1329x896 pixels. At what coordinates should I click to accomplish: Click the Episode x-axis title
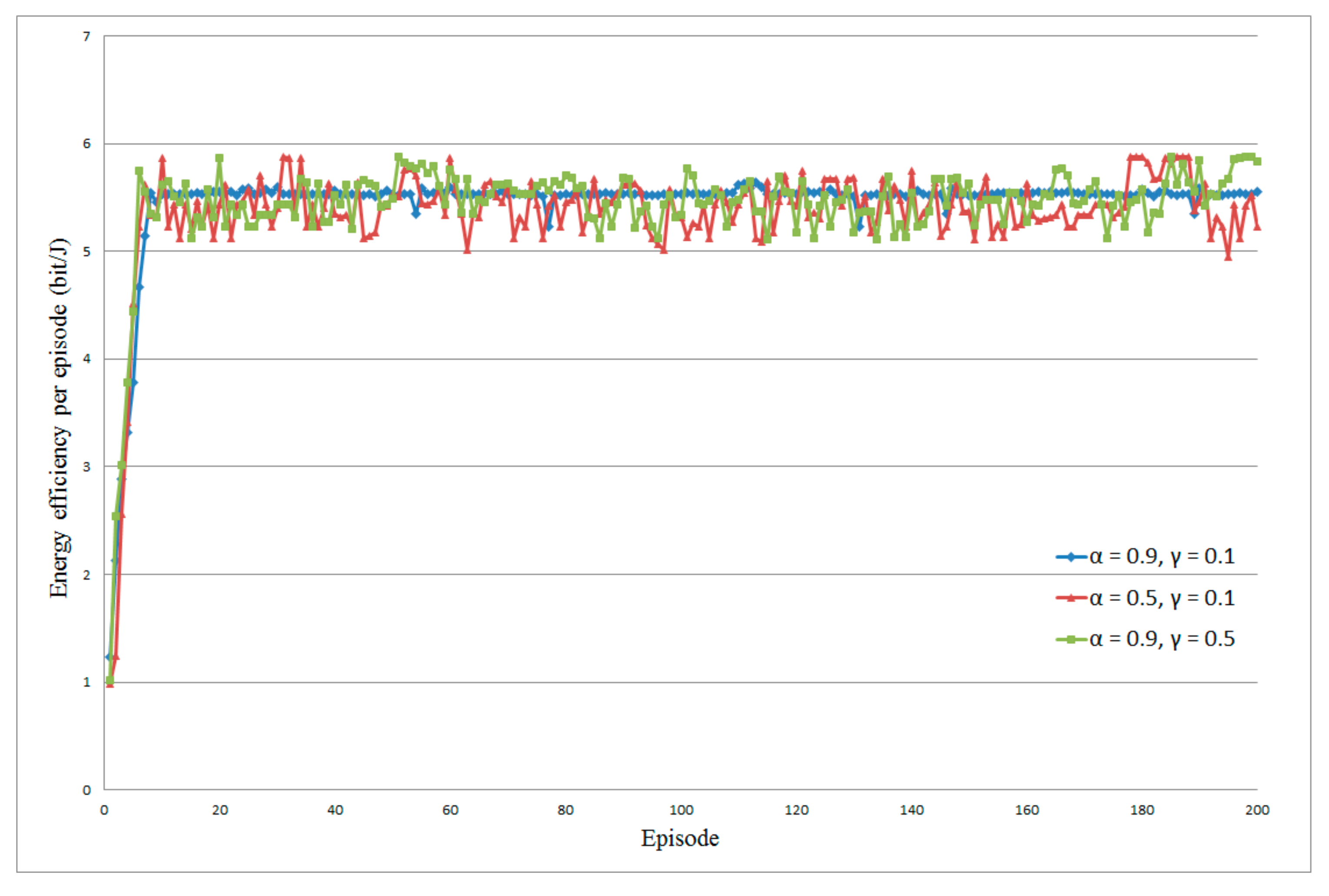tap(679, 838)
